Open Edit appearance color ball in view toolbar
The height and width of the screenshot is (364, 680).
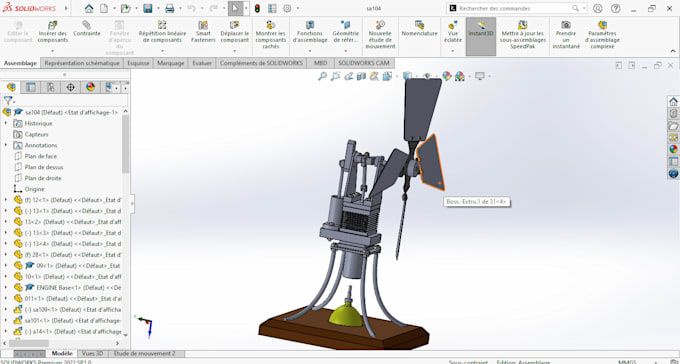click(447, 76)
